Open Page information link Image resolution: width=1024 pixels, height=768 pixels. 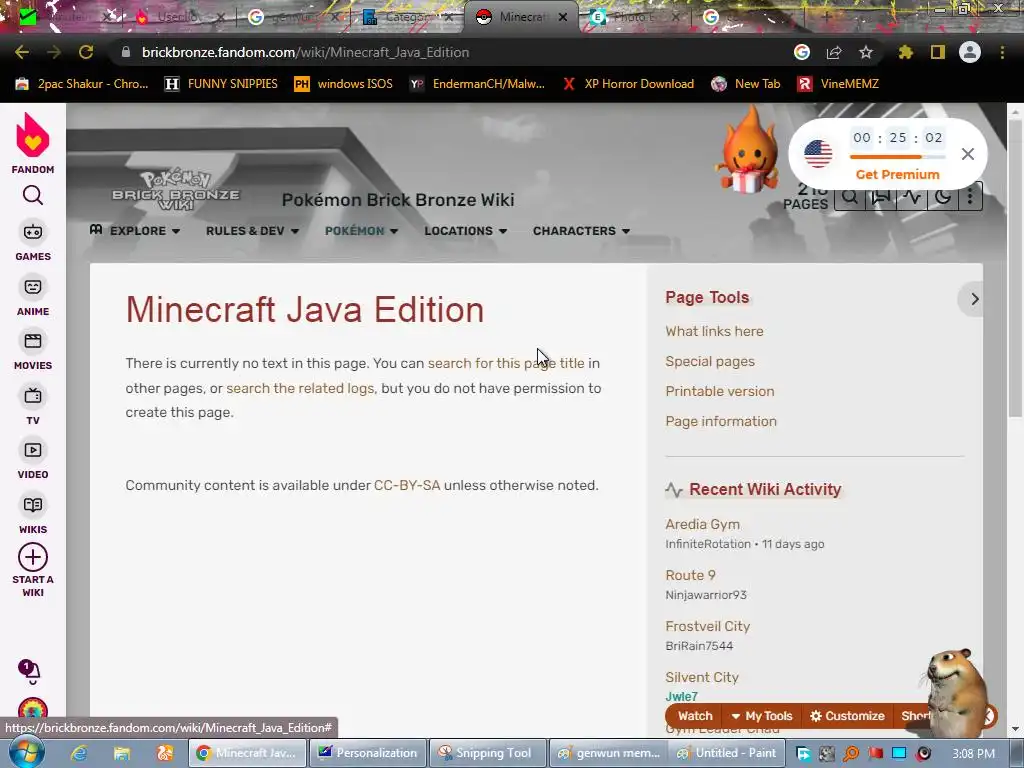coord(721,421)
